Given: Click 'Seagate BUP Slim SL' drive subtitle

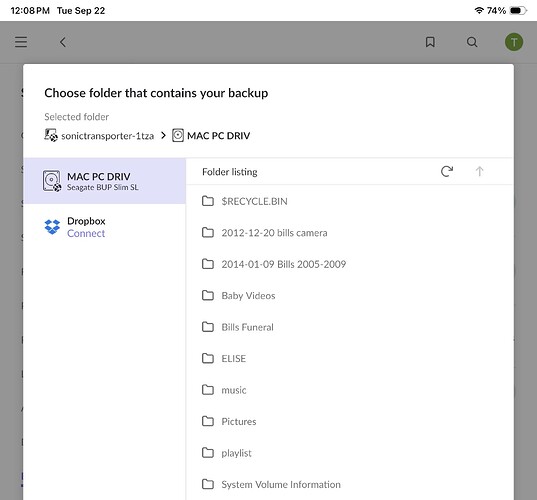Looking at the screenshot, I should click(x=103, y=187).
